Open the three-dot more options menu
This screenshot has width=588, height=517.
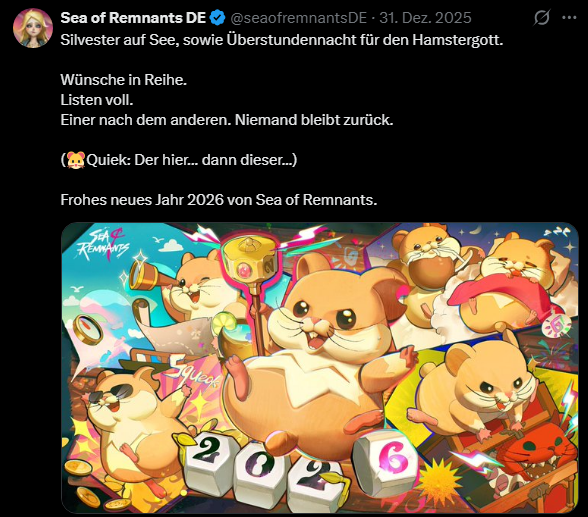click(569, 18)
